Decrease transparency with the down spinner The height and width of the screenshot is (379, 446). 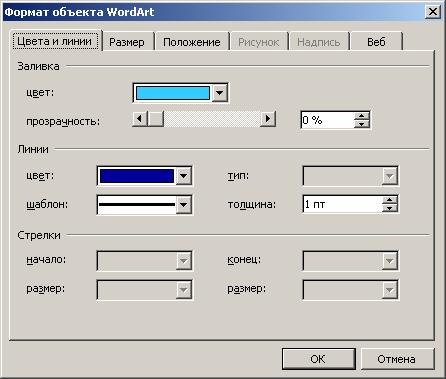[x=362, y=124]
